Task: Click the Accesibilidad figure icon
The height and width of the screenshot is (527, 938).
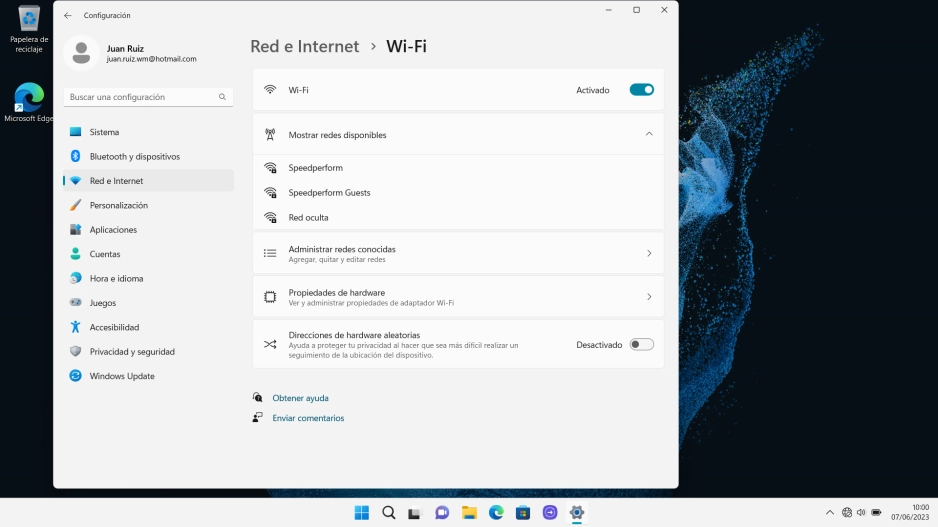Action: 75,327
